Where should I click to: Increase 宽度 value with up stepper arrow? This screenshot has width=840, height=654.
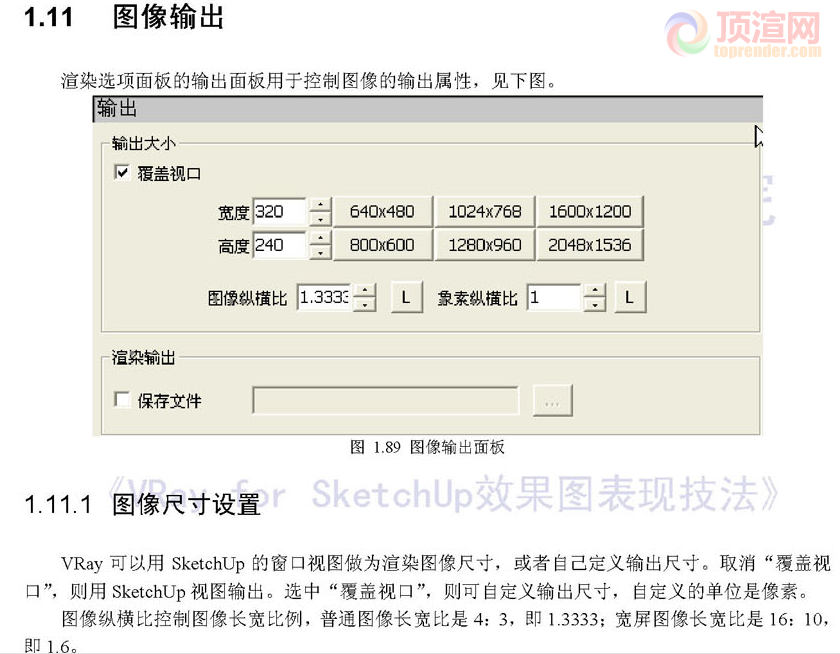(320, 205)
